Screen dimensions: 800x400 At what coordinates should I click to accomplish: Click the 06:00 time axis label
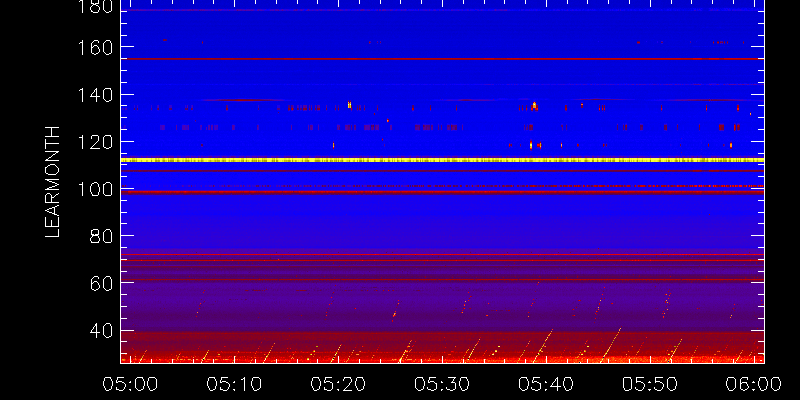(754, 384)
